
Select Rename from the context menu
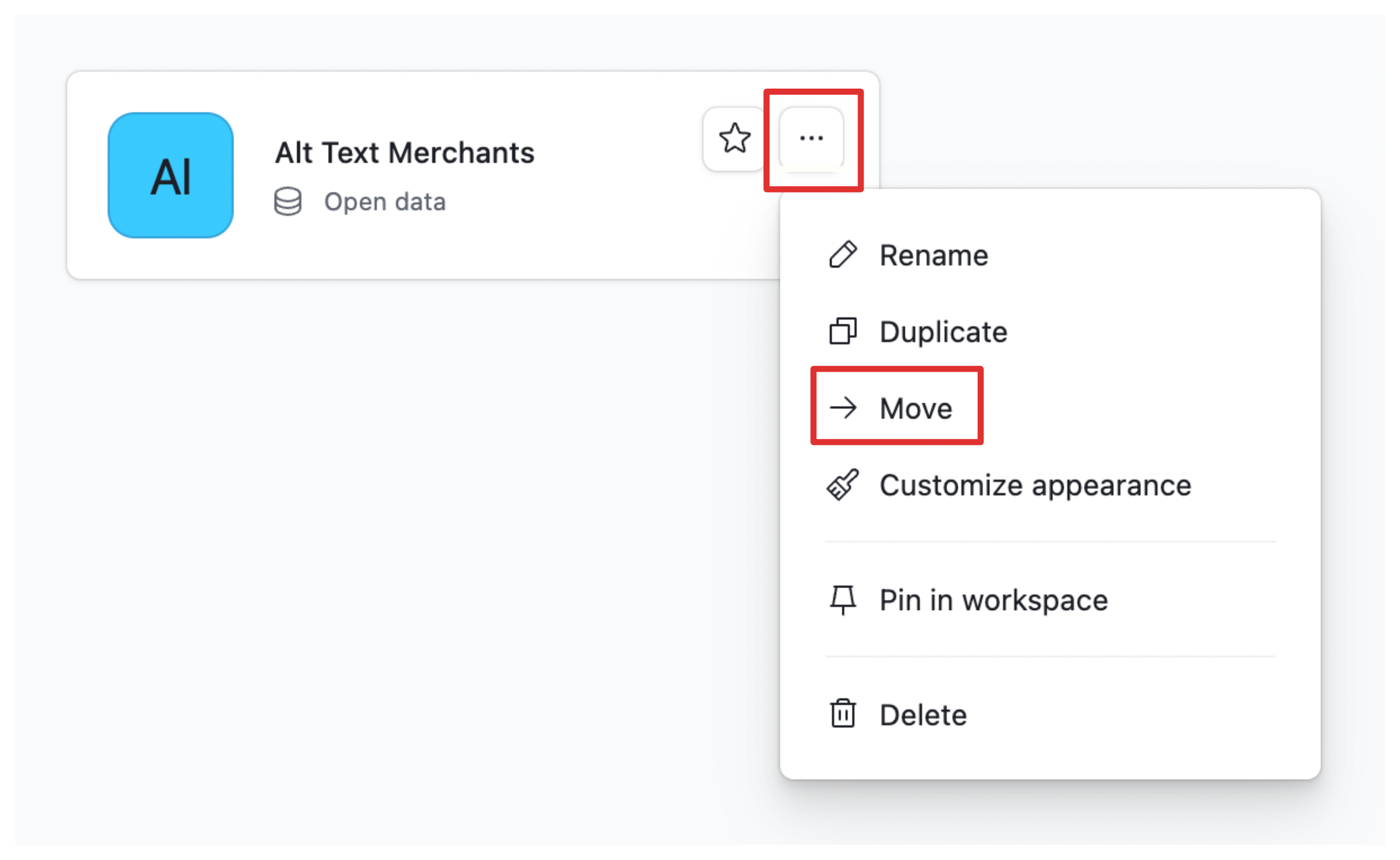click(933, 255)
